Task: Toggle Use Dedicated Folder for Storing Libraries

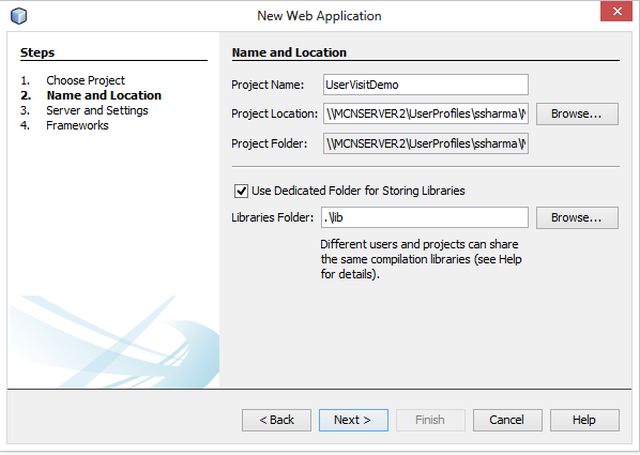Action: tap(240, 190)
